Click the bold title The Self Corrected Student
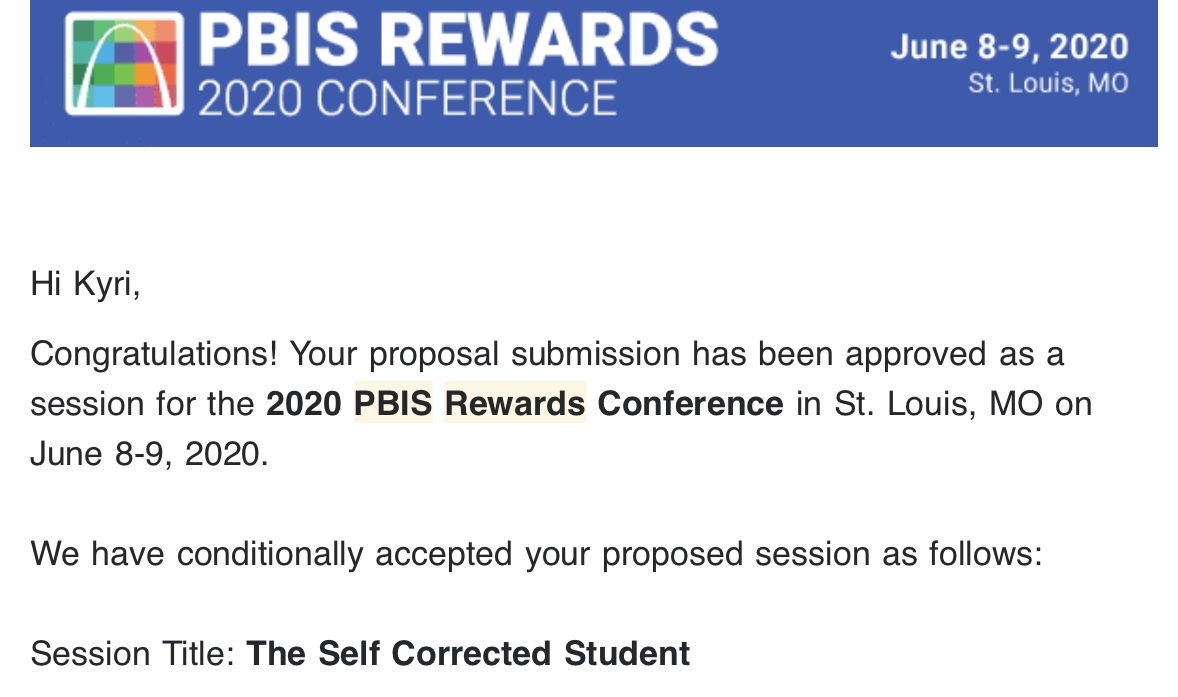1178x697 pixels. [x=468, y=654]
